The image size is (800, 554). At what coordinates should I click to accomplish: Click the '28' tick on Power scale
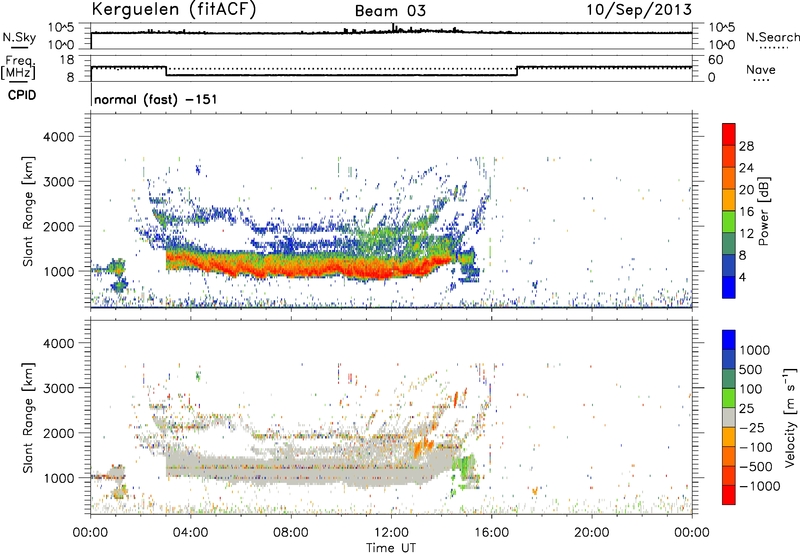pyautogui.click(x=746, y=146)
